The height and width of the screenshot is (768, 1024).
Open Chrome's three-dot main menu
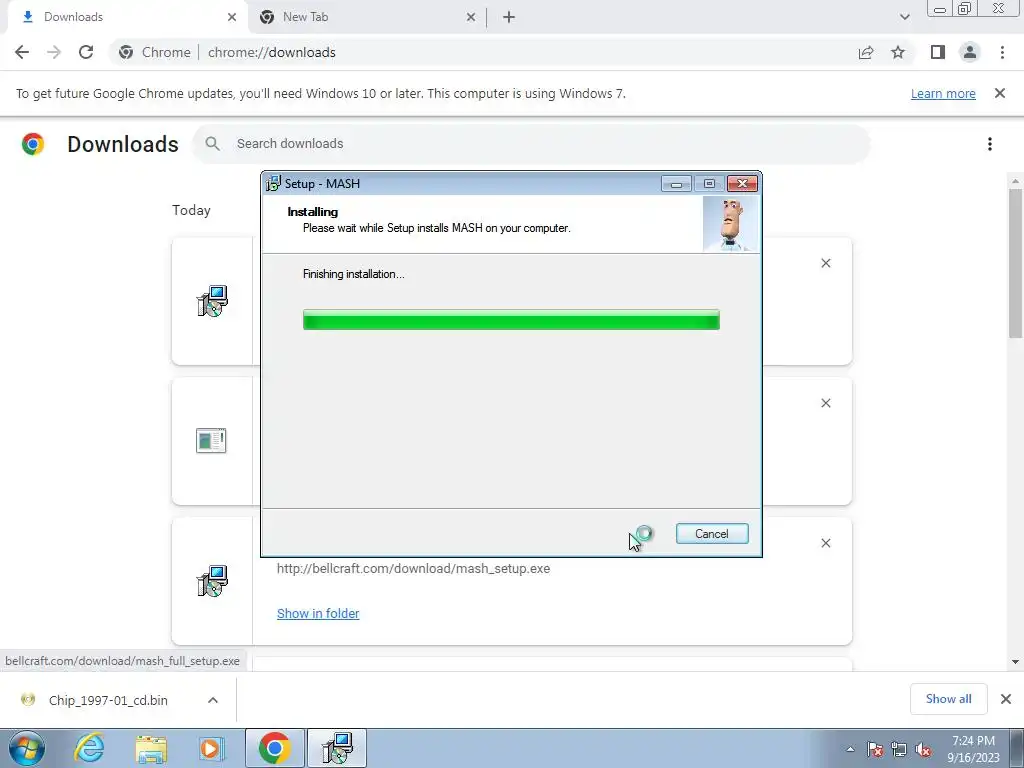point(1002,52)
